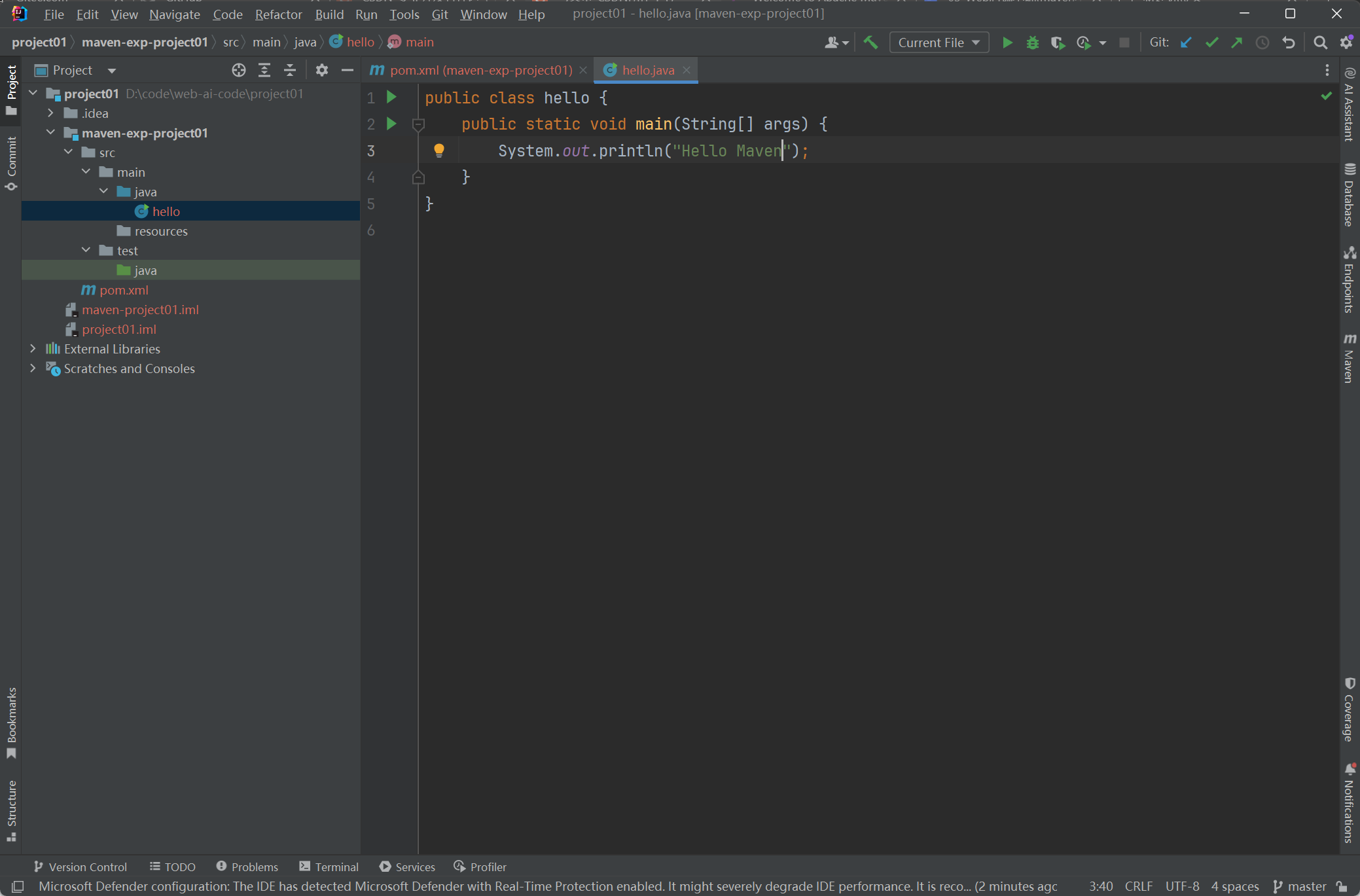Click the master Git branch widget
This screenshot has height=896, width=1360.
tap(1300, 886)
